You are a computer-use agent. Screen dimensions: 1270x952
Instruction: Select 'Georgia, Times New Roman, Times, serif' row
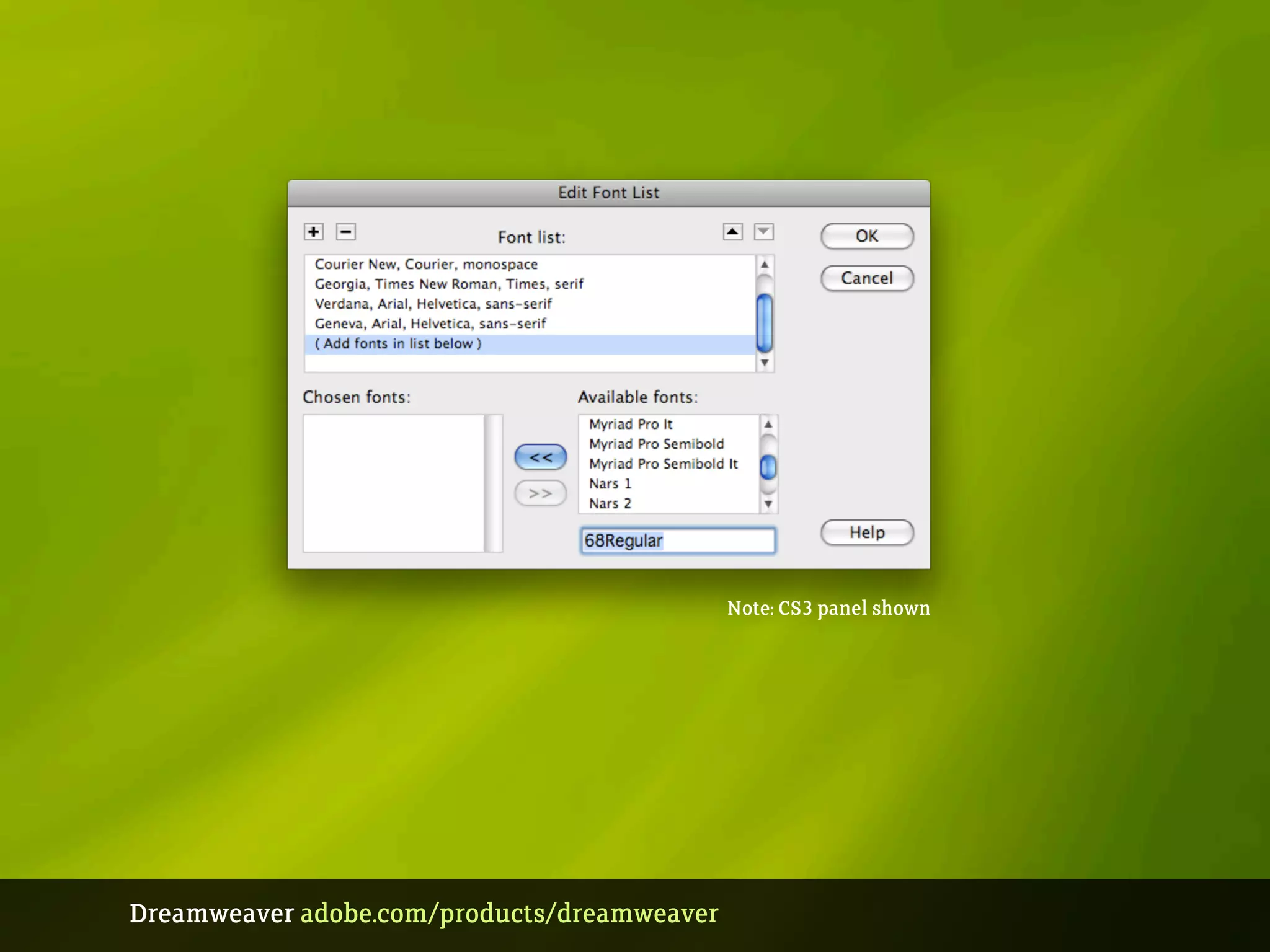(530, 284)
